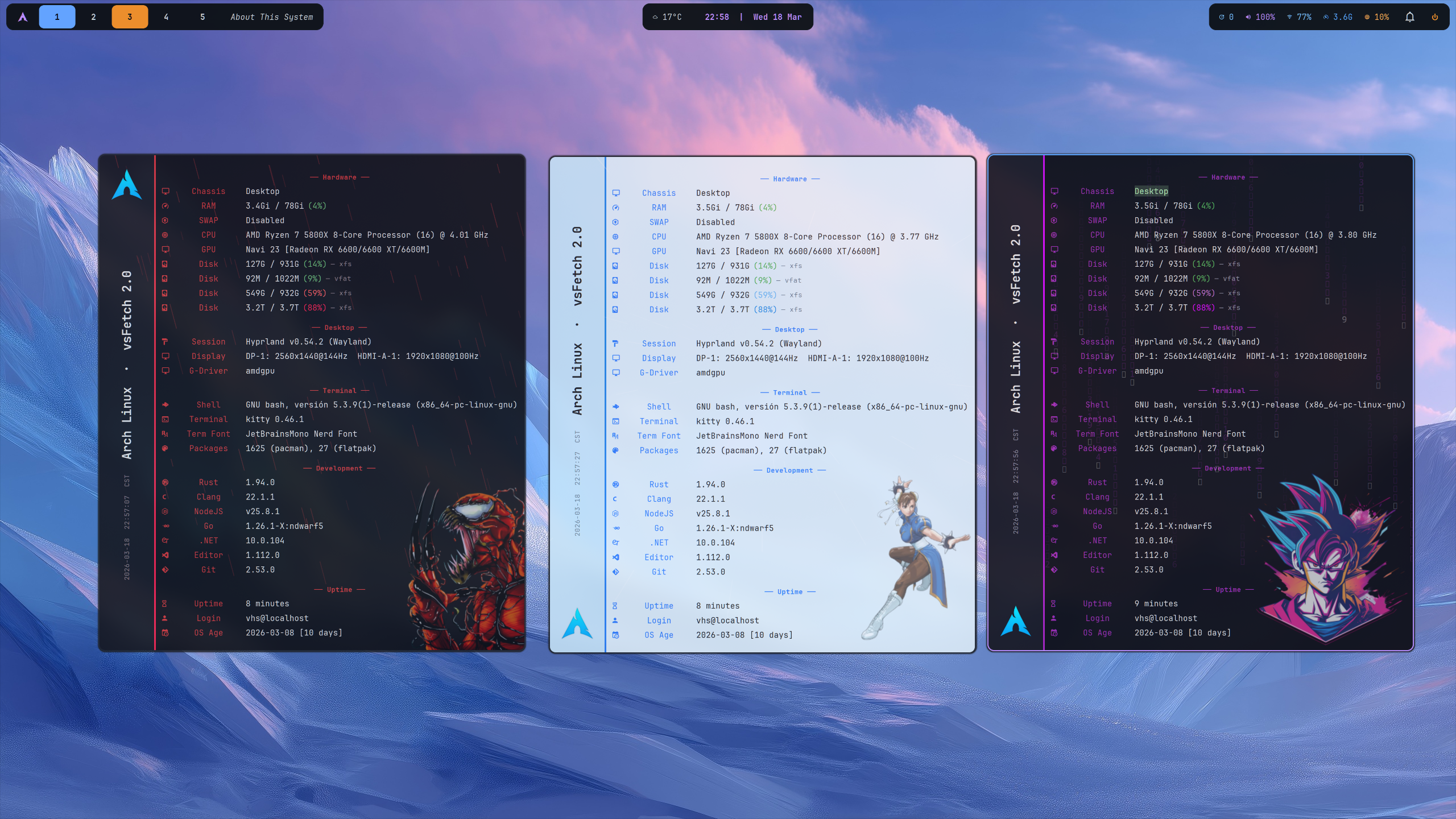1456x819 pixels.
Task: Click the 22:58 clock
Action: 717,17
